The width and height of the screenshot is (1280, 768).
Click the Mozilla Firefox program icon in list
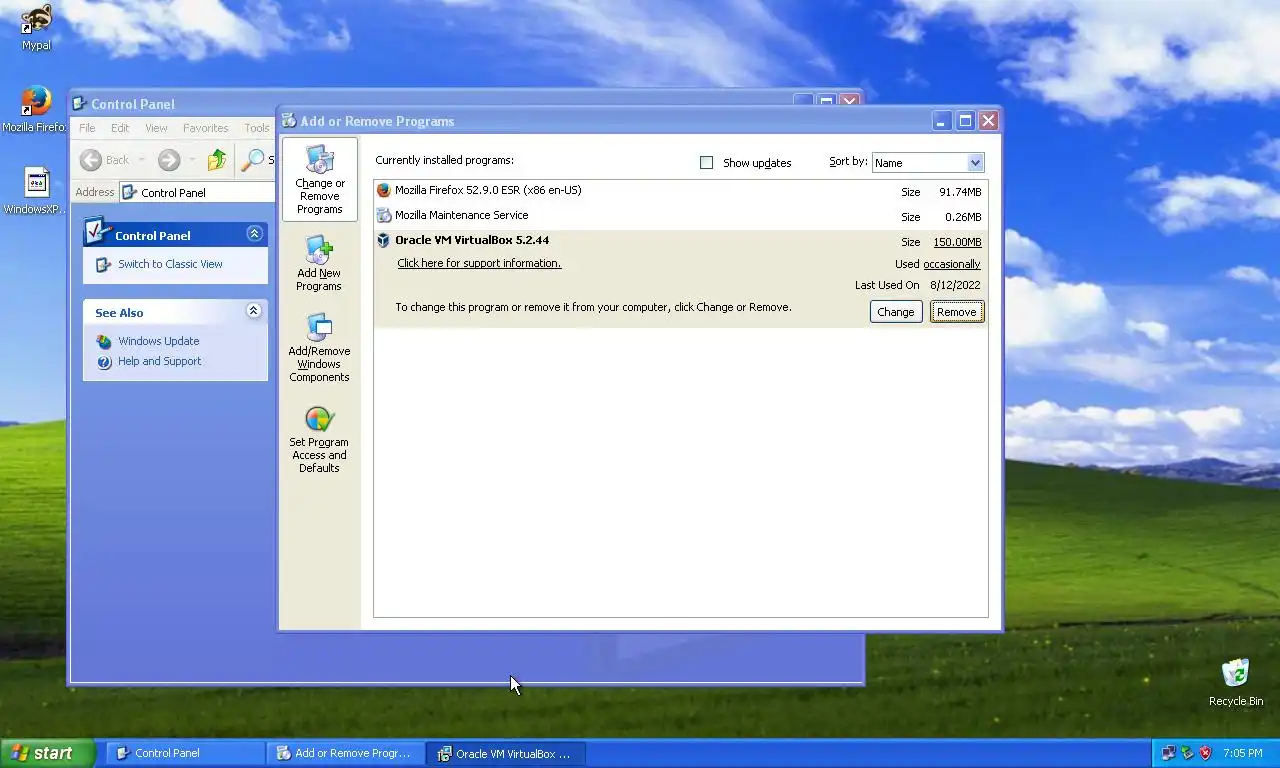coord(383,190)
